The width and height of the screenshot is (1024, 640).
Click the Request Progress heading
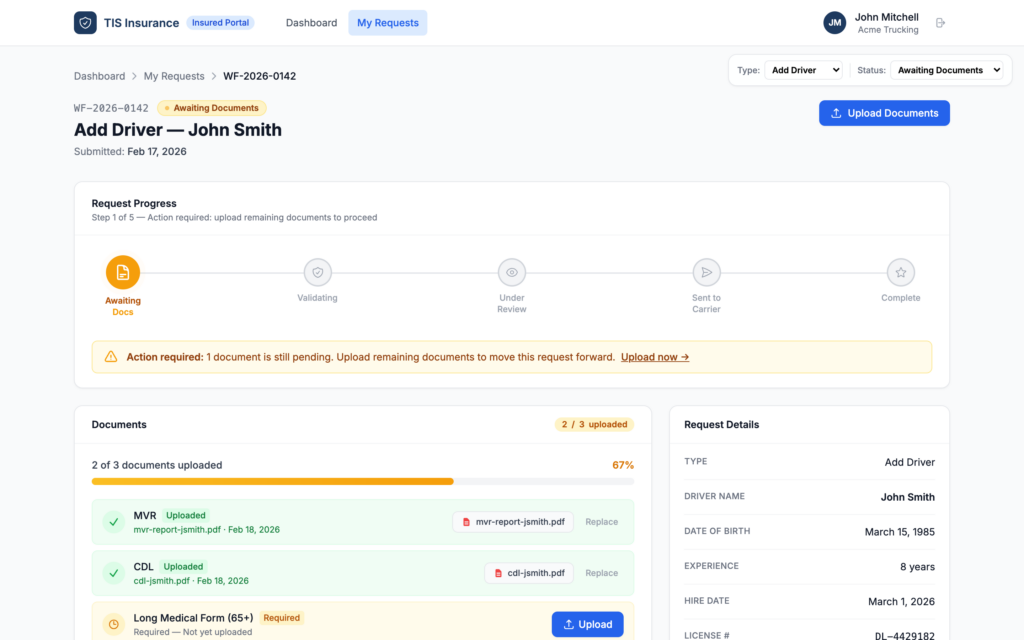(x=134, y=203)
